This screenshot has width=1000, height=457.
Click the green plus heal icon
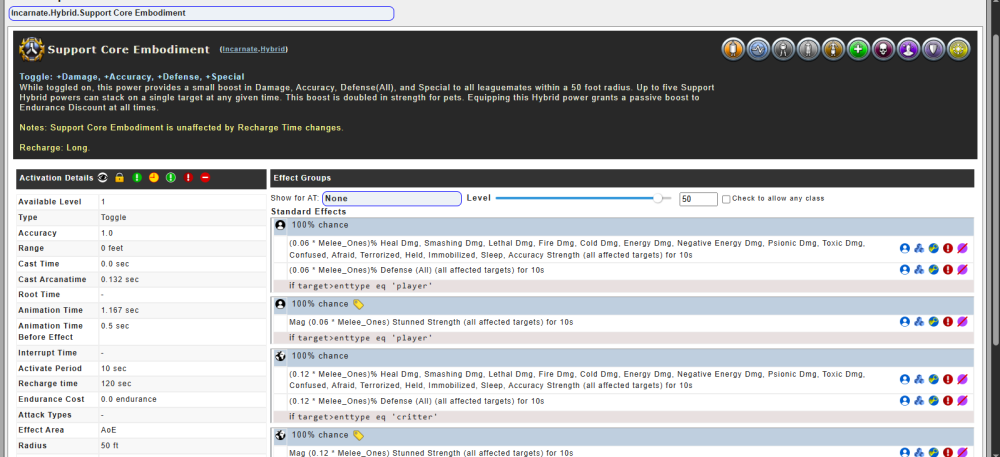[857, 48]
